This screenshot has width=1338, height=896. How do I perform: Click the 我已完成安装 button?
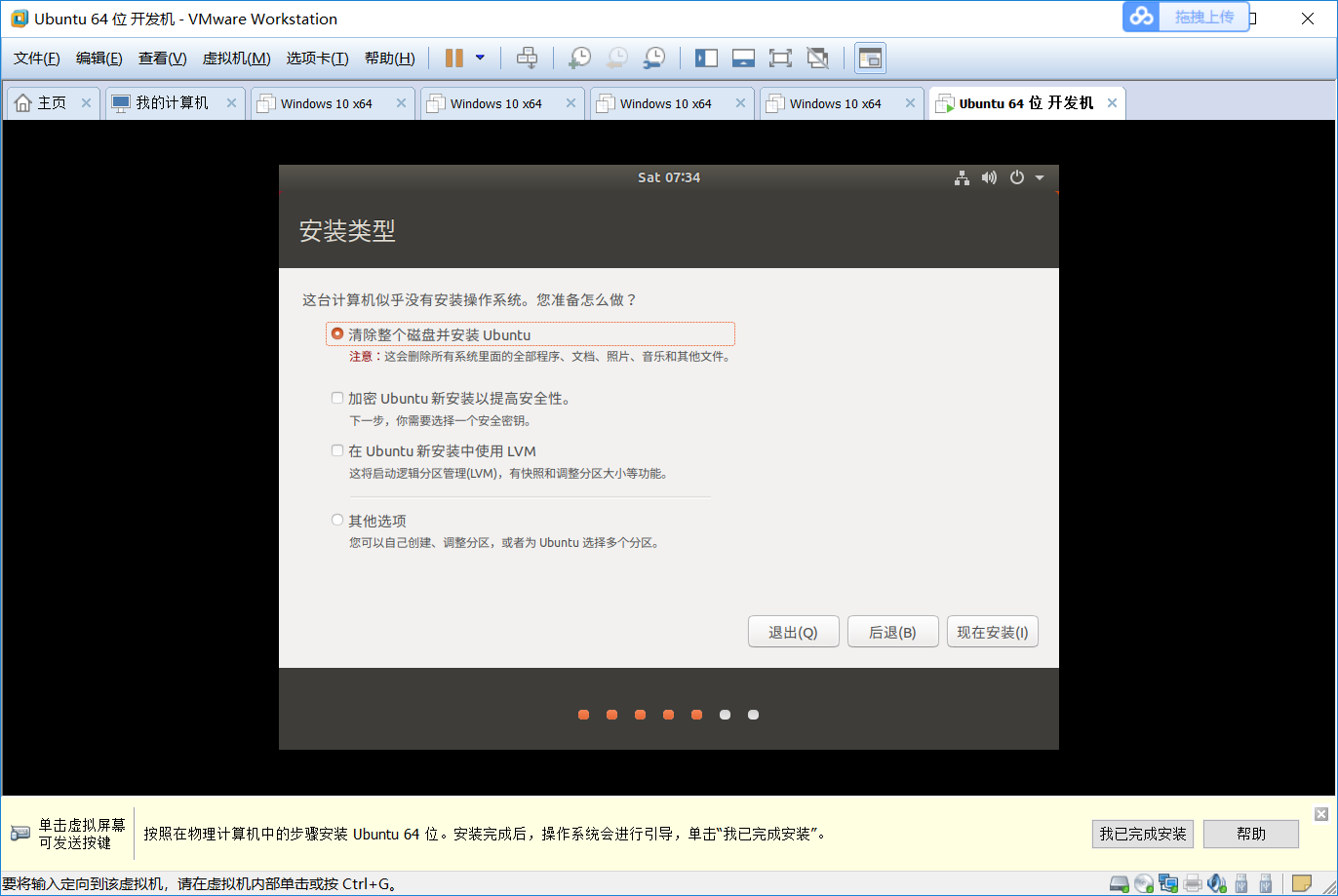[1143, 834]
